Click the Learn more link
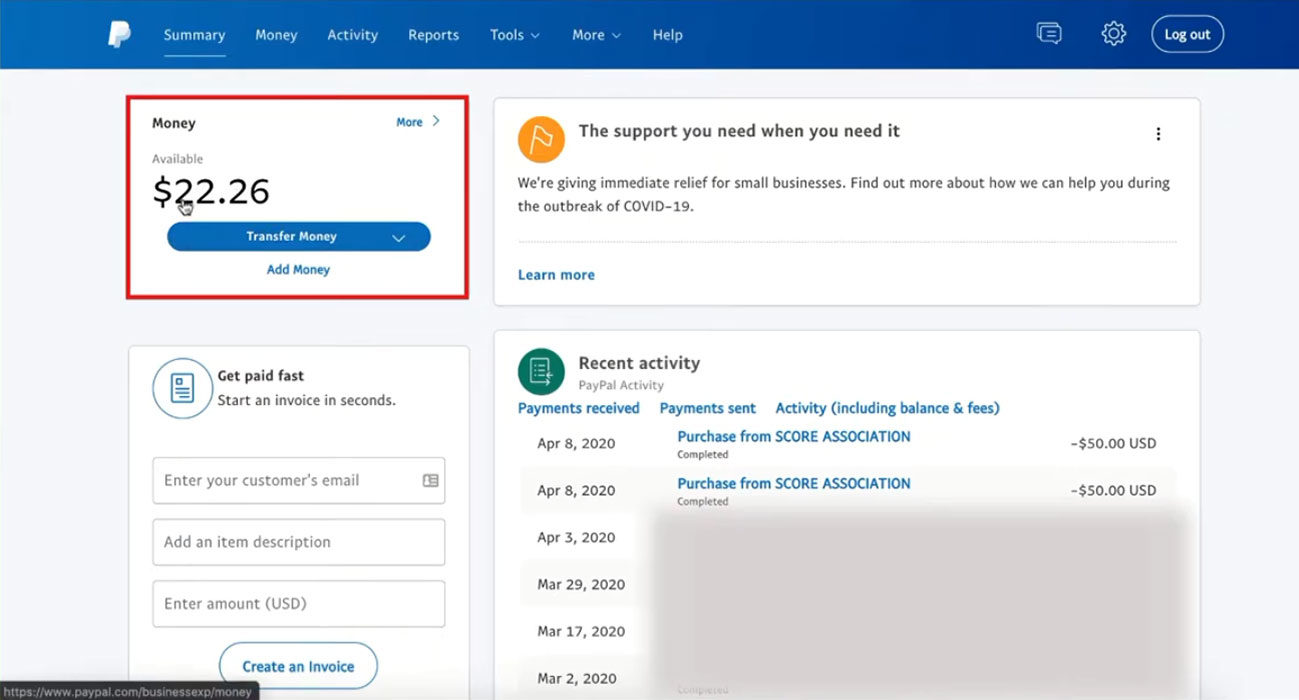This screenshot has width=1299, height=700. [556, 275]
